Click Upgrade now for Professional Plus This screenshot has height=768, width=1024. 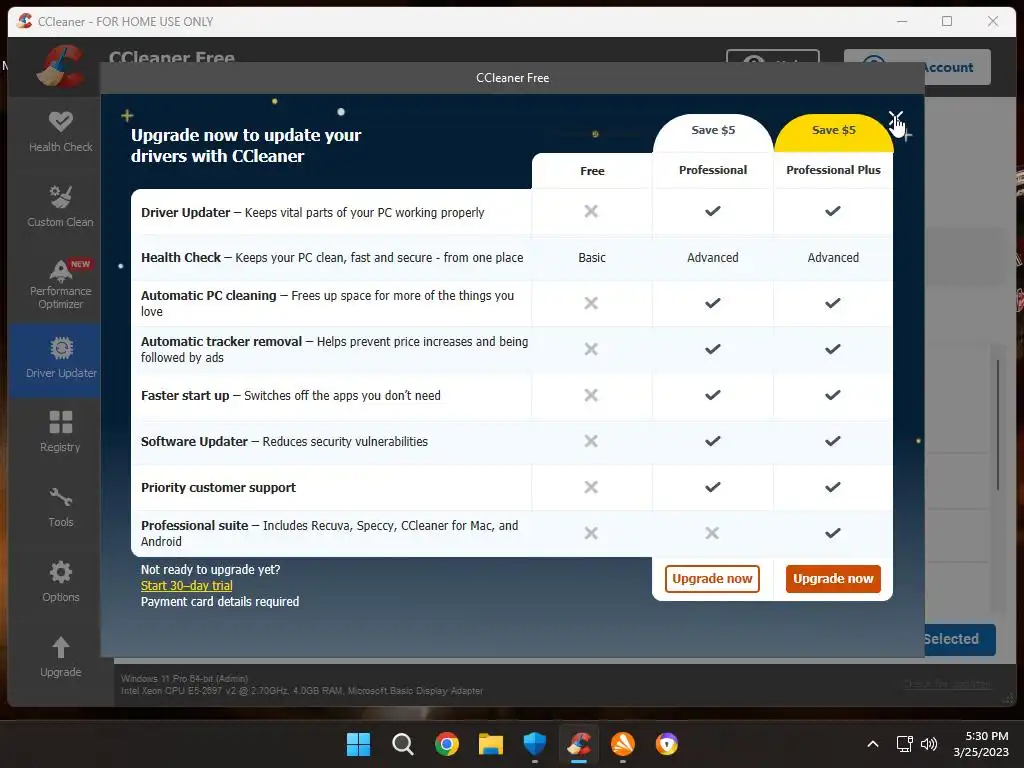(833, 579)
